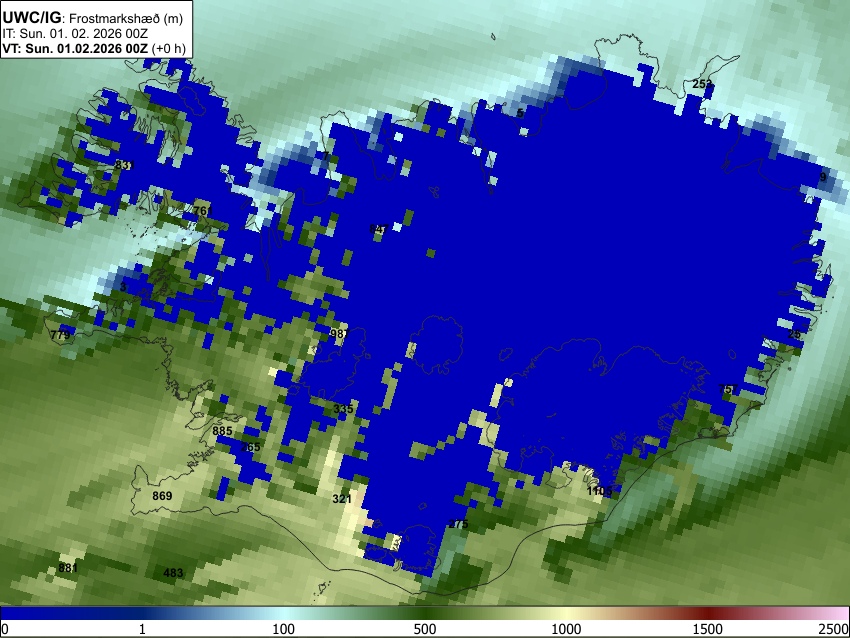This screenshot has width=850, height=638.
Task: Click the map value '265'
Action: click(250, 447)
